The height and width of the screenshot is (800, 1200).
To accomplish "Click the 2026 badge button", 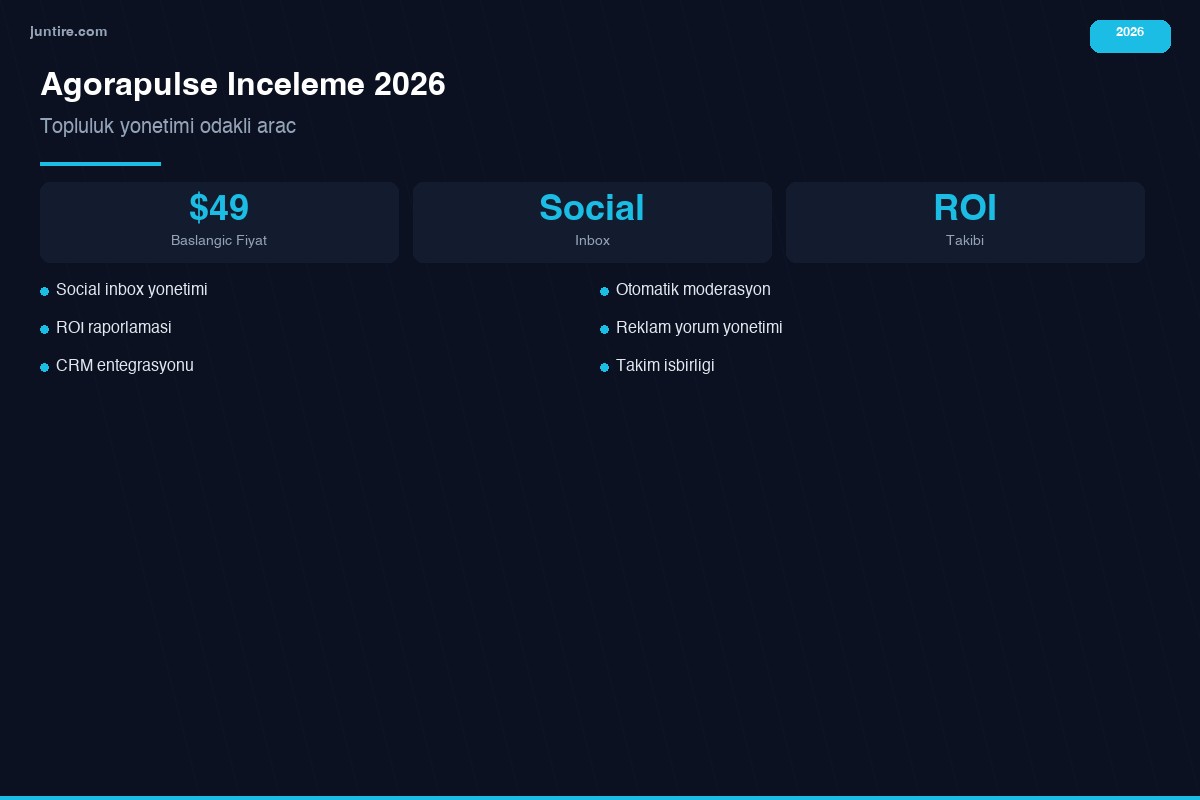I will 1130,36.
